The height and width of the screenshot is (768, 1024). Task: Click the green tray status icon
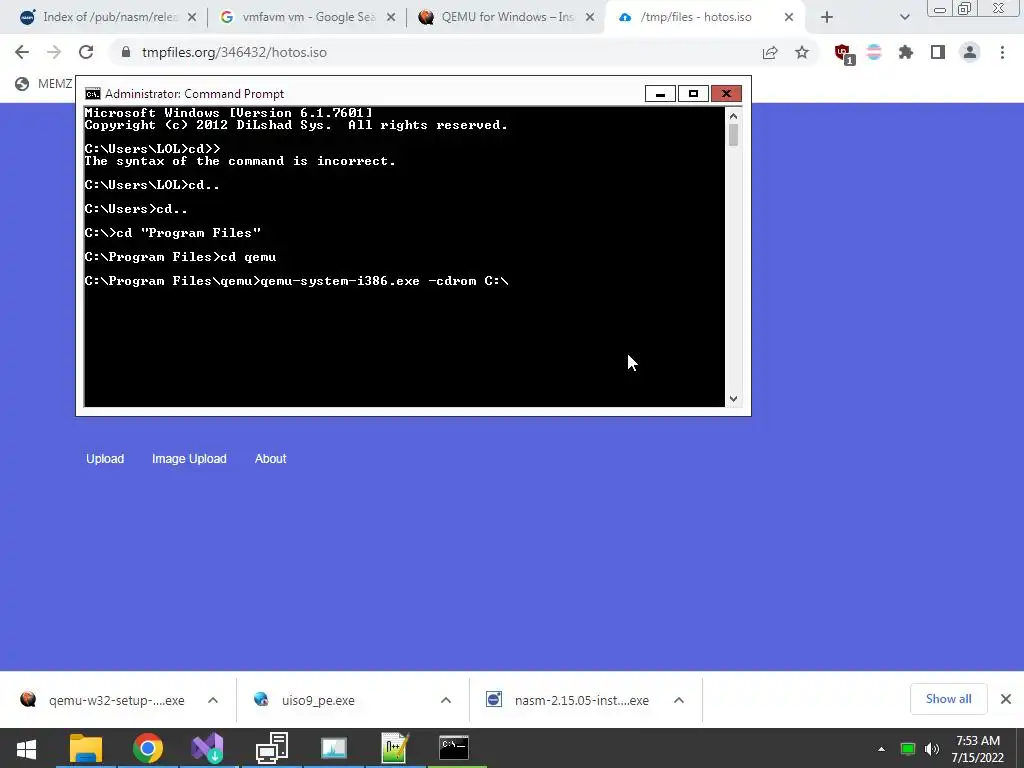[908, 749]
